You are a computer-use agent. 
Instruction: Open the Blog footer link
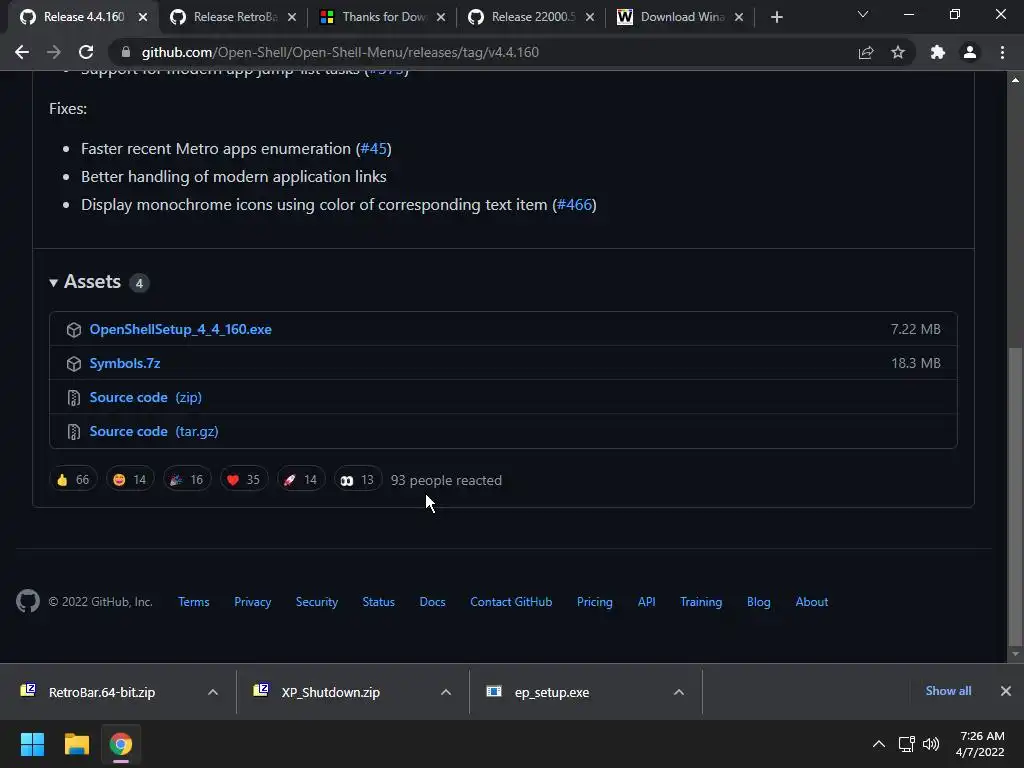pos(759,602)
